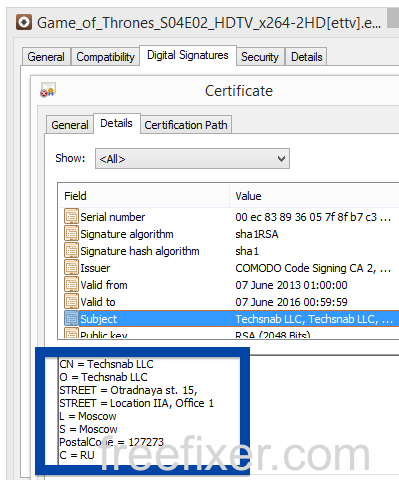
Task: Select the Valid to row
Action: pyautogui.click(x=229, y=302)
